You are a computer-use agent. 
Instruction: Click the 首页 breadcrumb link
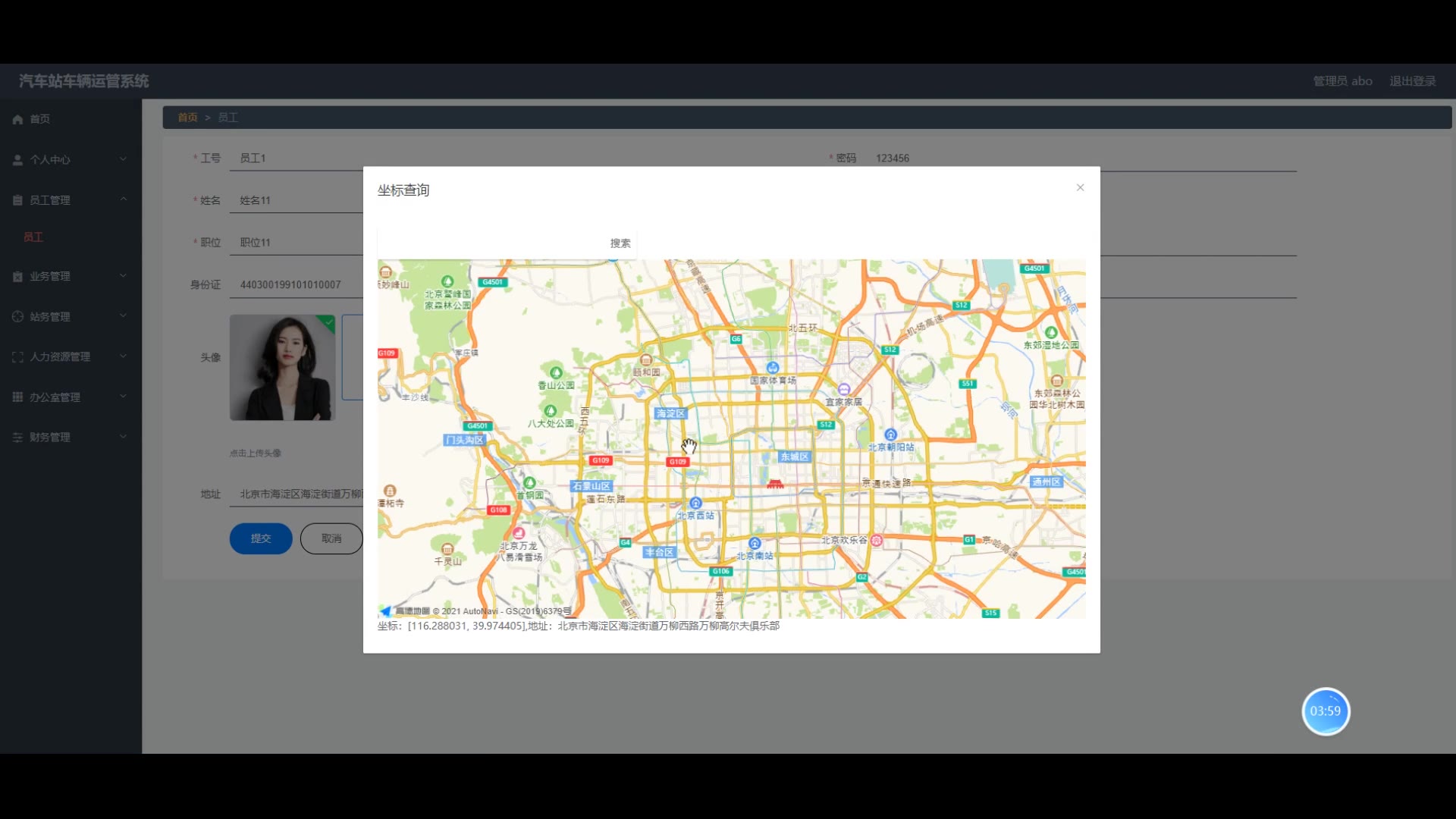[187, 118]
